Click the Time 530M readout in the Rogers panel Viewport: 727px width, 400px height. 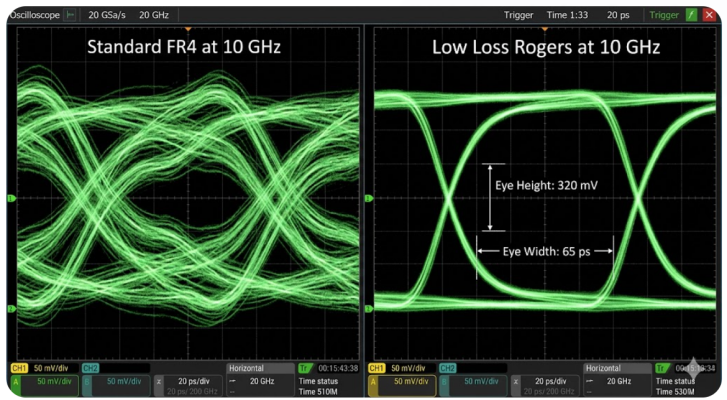(x=675, y=392)
